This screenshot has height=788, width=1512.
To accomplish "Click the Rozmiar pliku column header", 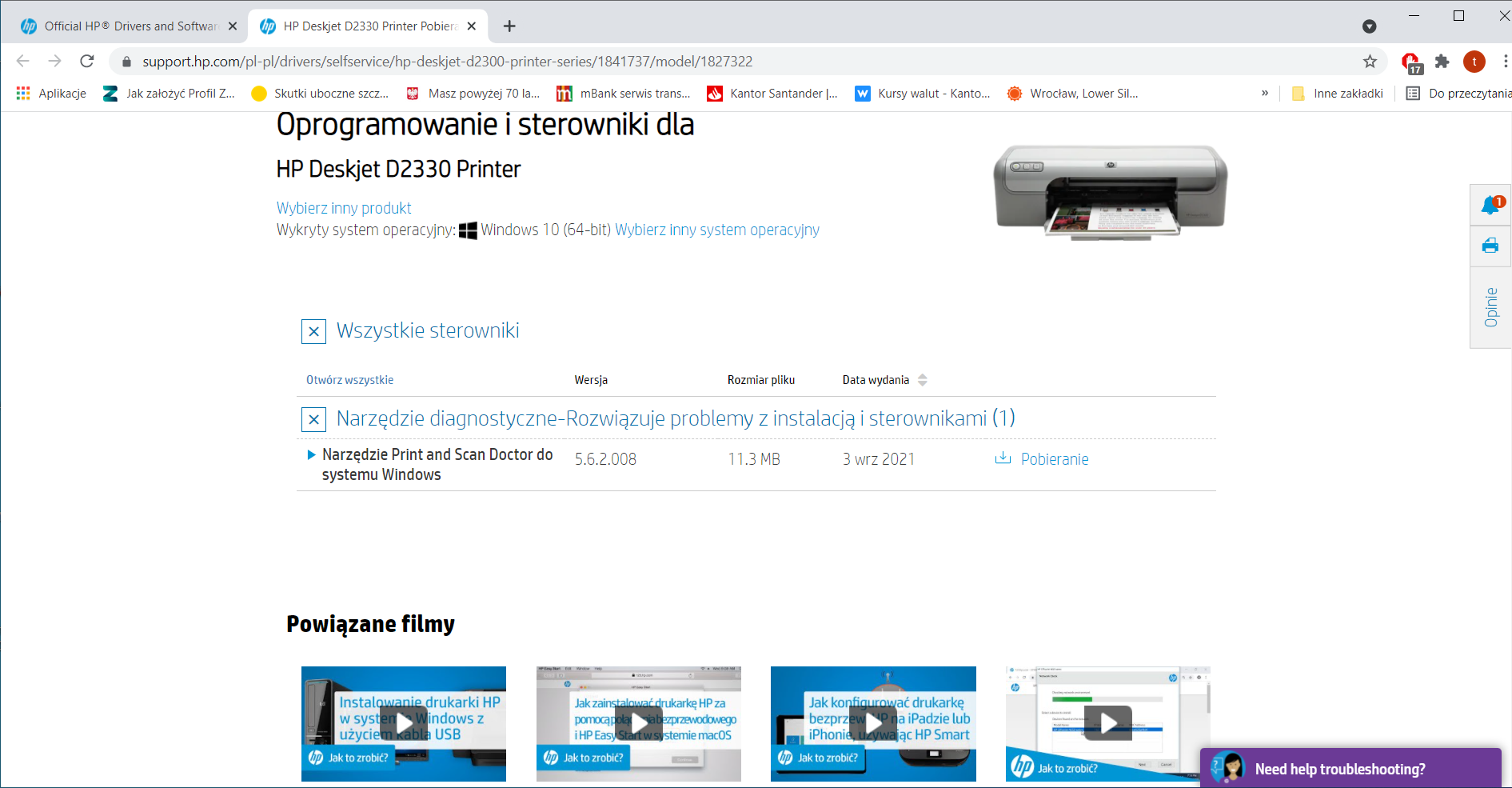I will click(x=761, y=380).
